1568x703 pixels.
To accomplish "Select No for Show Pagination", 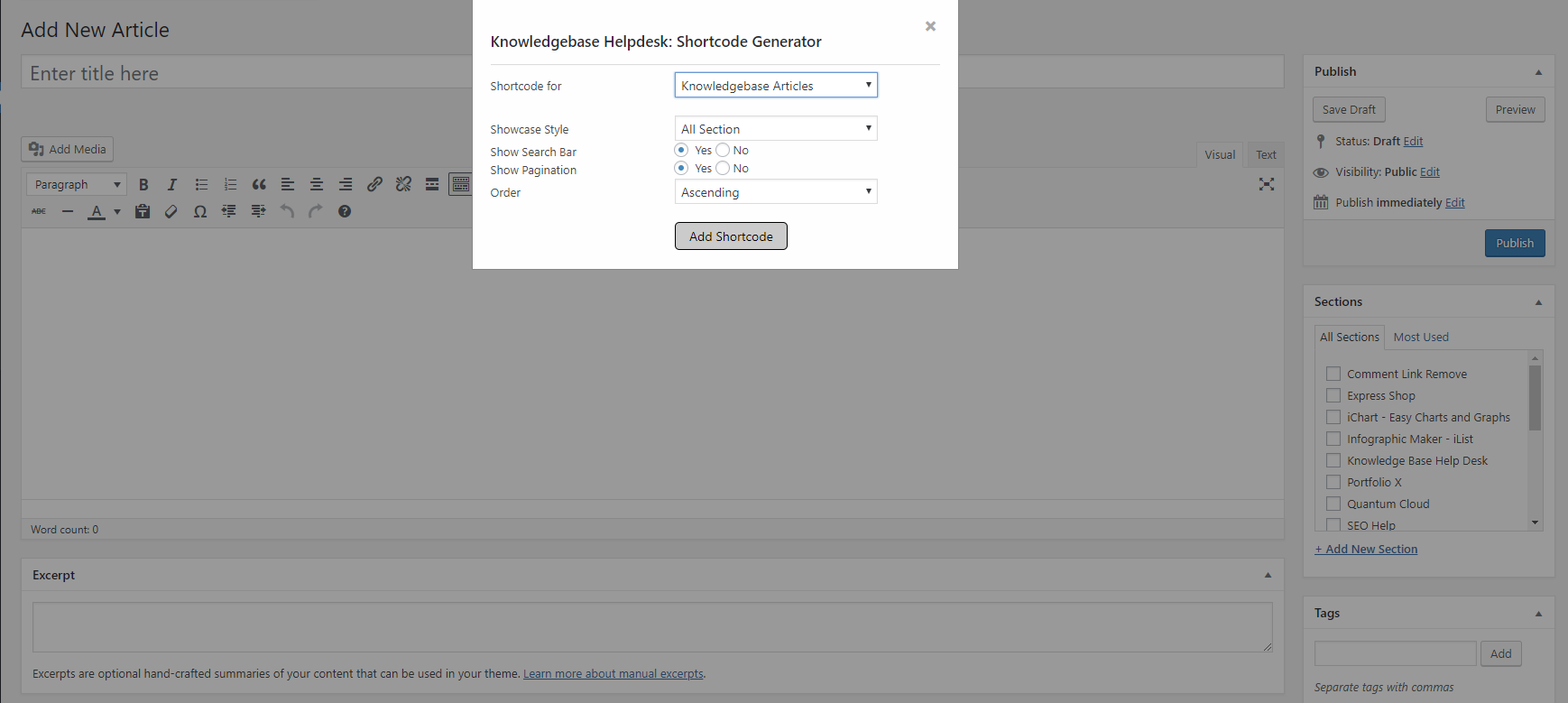I will tap(723, 168).
